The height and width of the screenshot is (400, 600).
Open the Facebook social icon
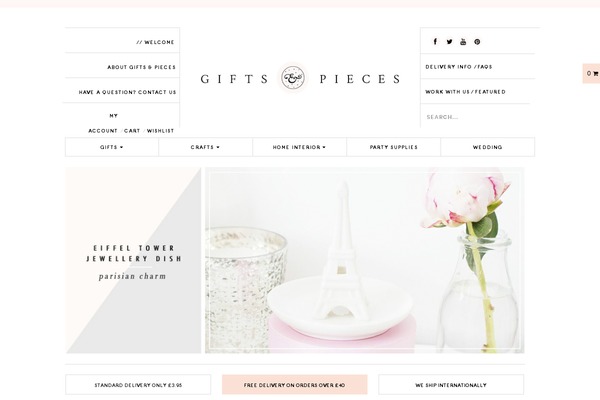click(x=435, y=41)
